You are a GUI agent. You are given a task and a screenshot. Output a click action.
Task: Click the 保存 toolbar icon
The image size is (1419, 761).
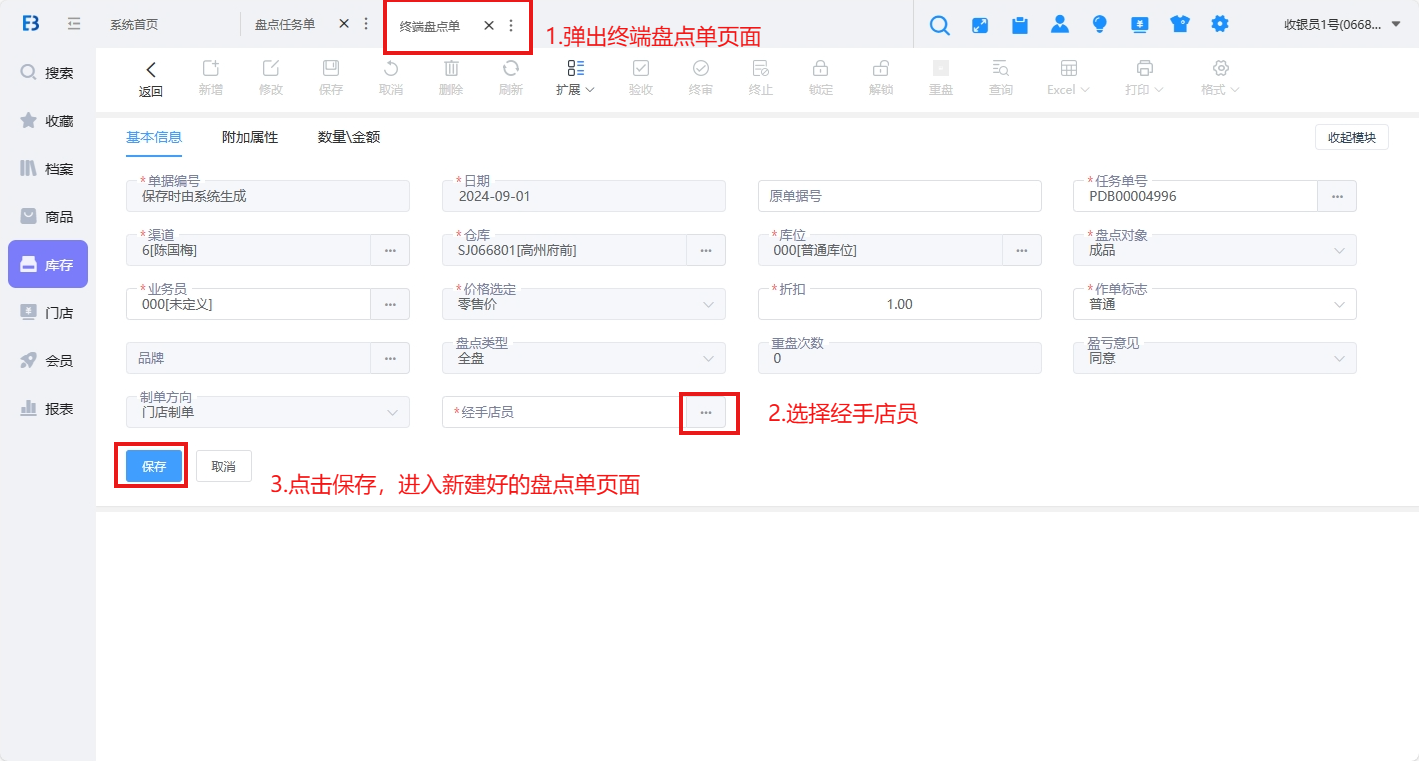331,68
